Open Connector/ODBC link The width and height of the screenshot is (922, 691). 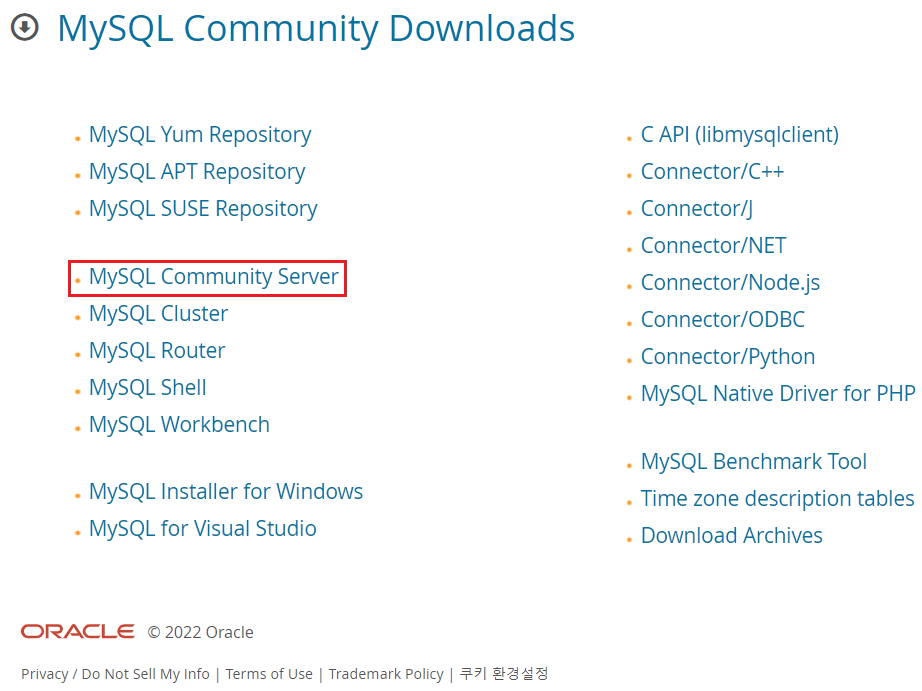(723, 320)
